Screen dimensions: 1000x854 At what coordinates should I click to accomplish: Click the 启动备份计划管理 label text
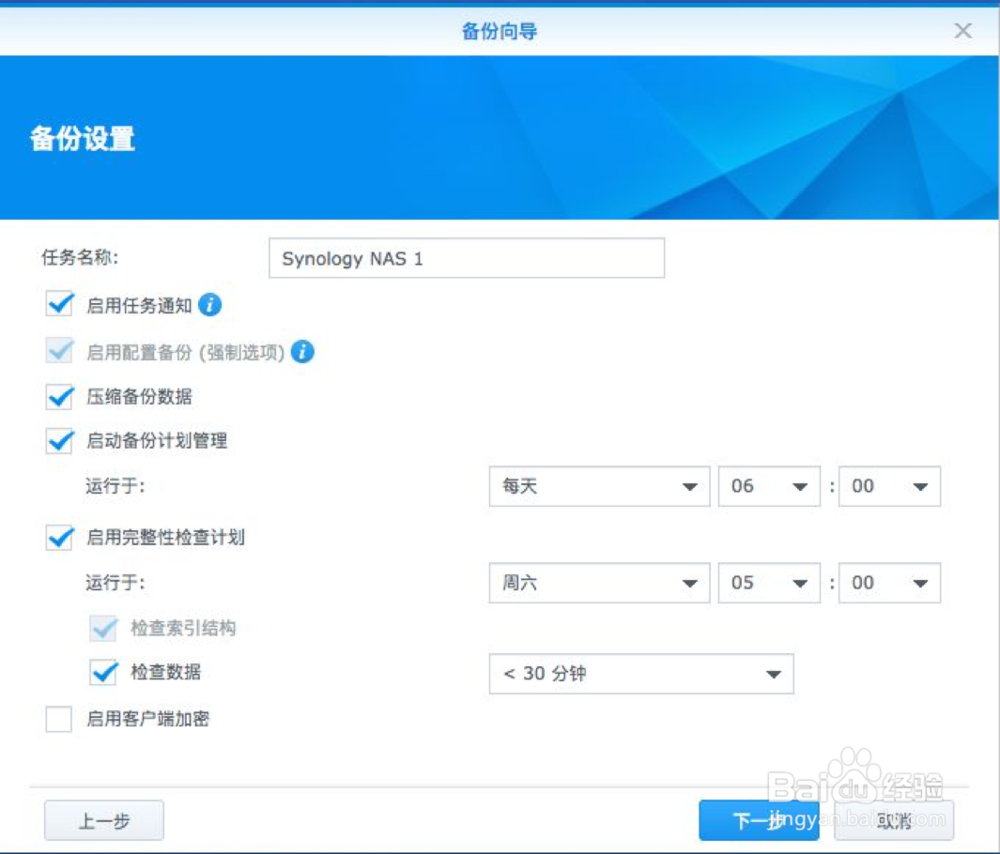157,441
